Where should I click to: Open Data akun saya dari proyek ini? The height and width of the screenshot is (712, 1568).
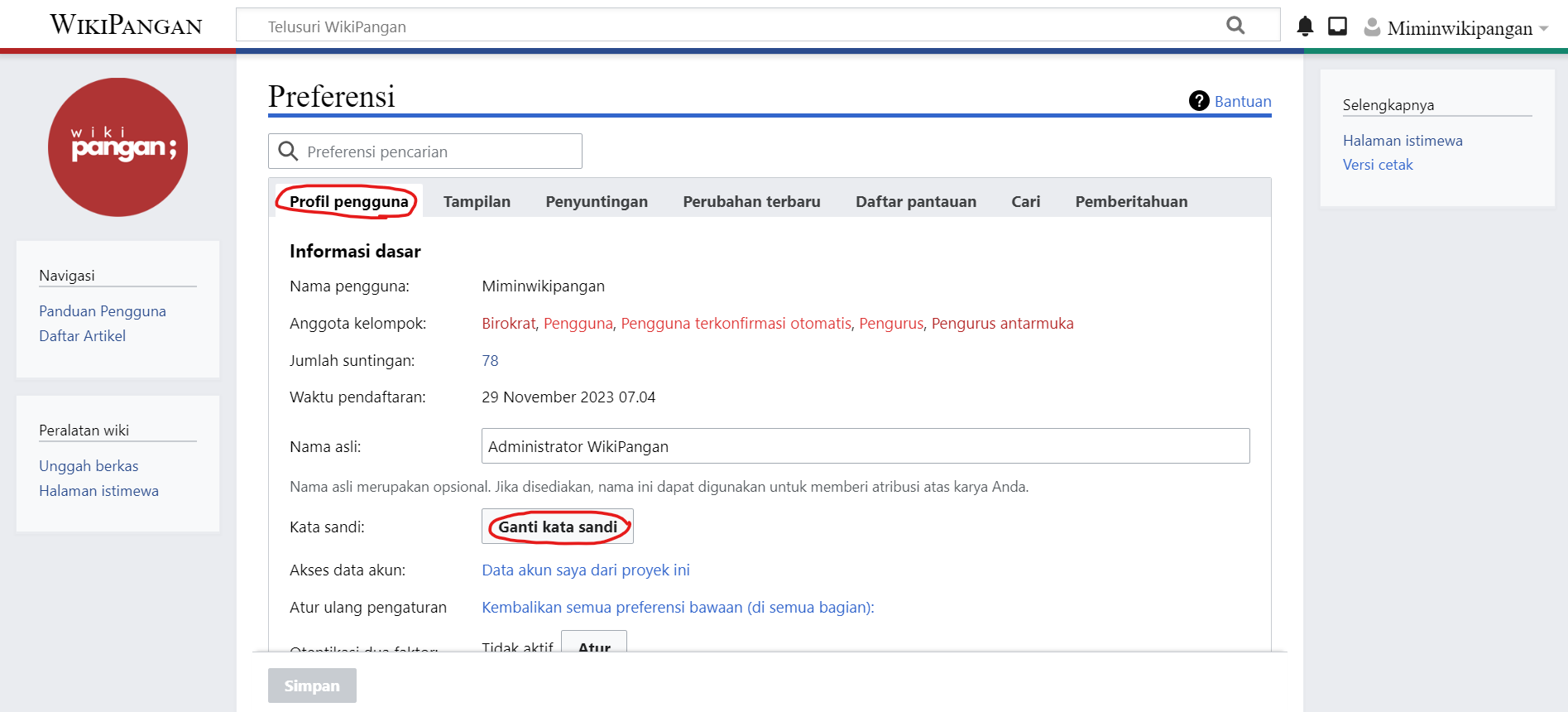click(585, 570)
